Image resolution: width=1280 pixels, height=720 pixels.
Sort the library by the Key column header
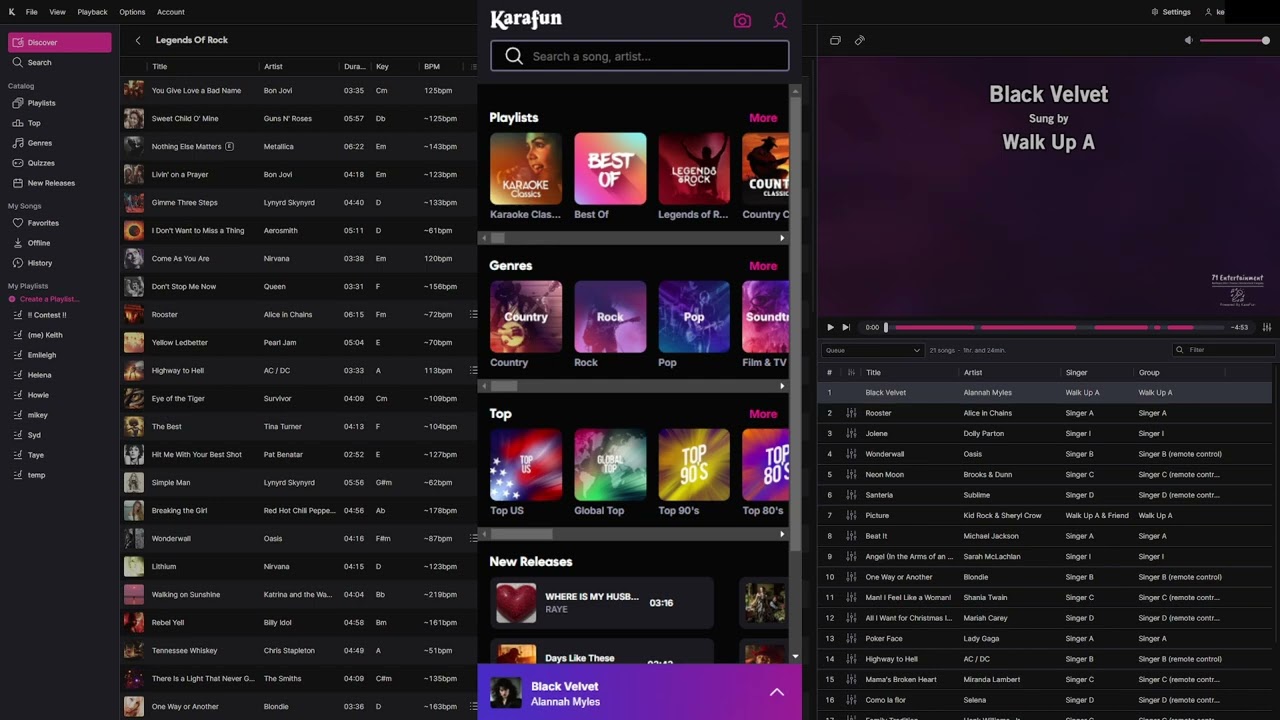pos(382,66)
